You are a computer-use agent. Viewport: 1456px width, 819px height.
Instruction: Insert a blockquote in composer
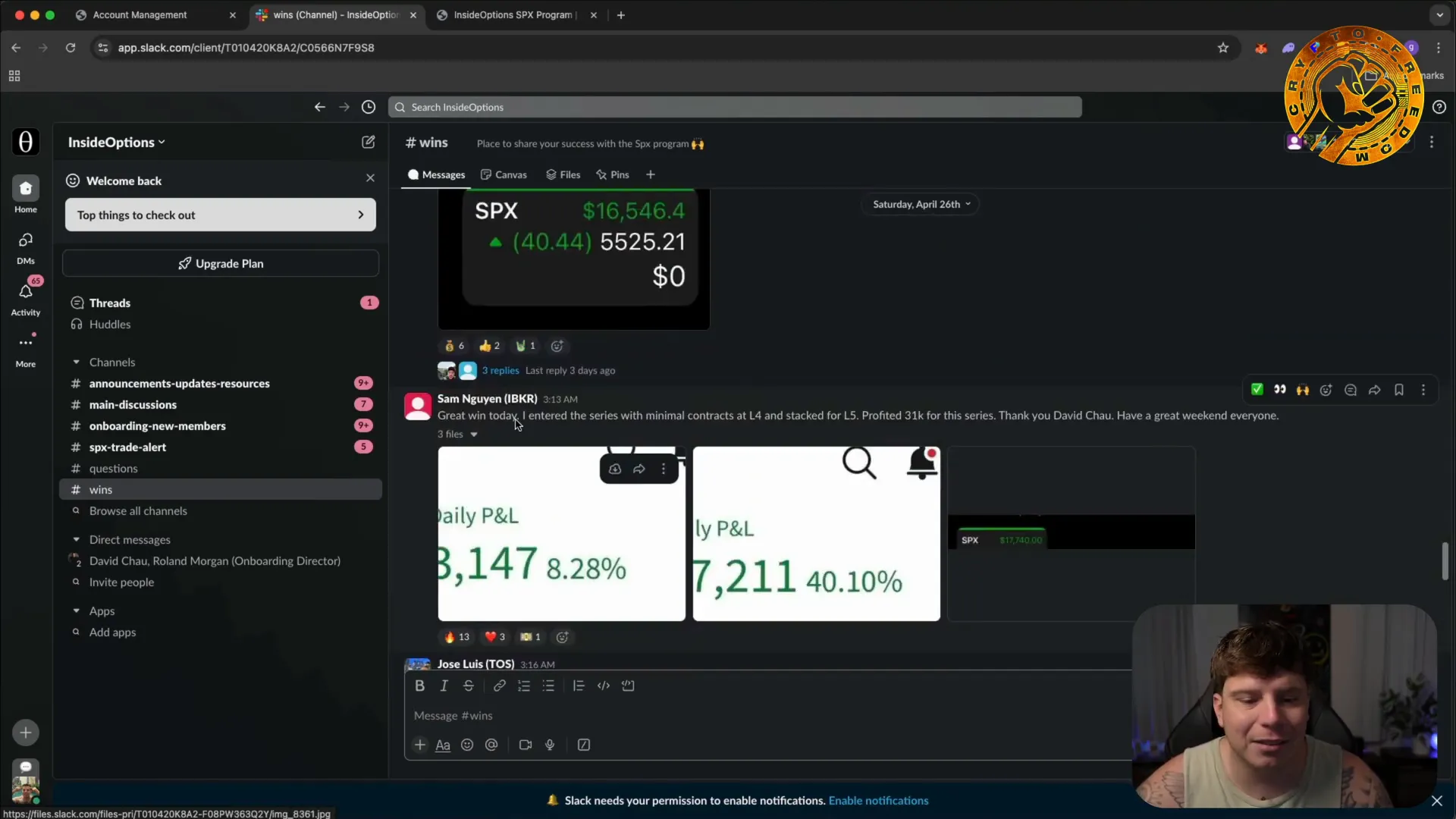click(579, 686)
